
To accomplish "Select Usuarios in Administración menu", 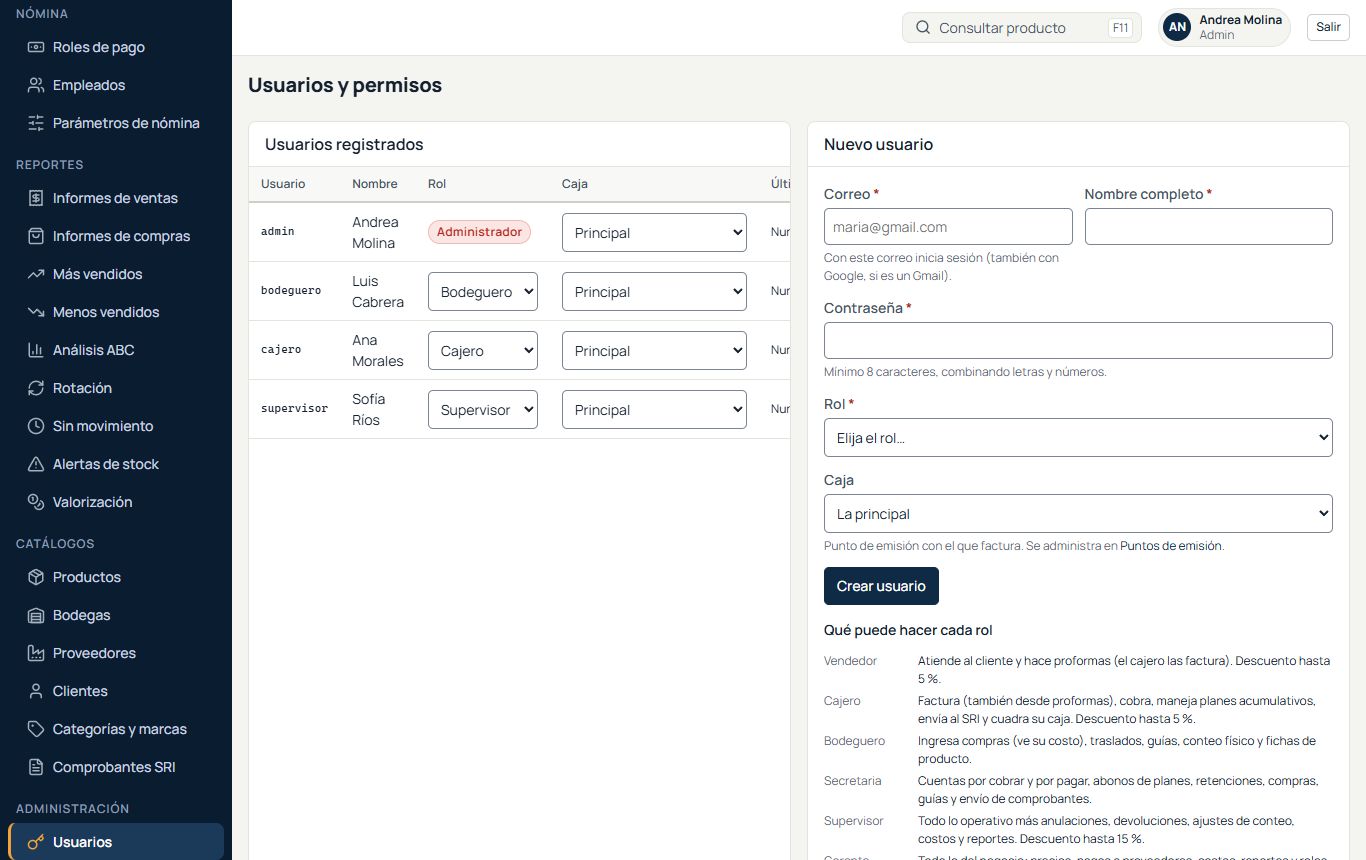I will (116, 842).
